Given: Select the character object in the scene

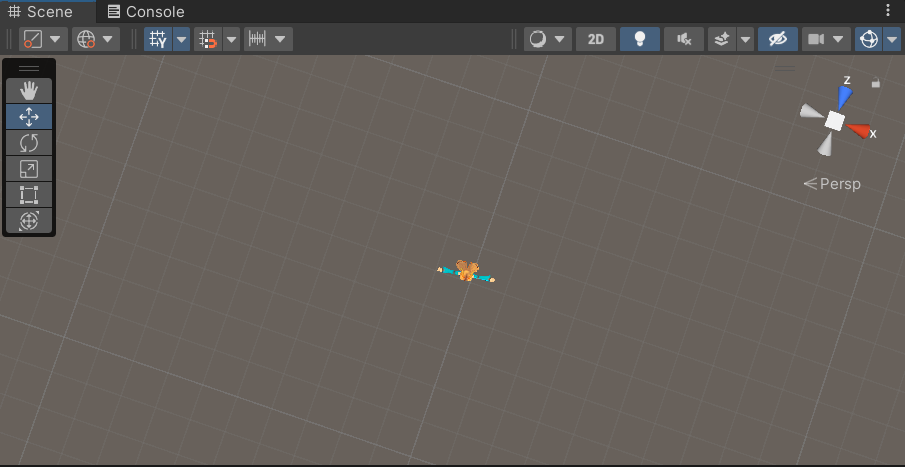Looking at the screenshot, I should click(x=466, y=271).
